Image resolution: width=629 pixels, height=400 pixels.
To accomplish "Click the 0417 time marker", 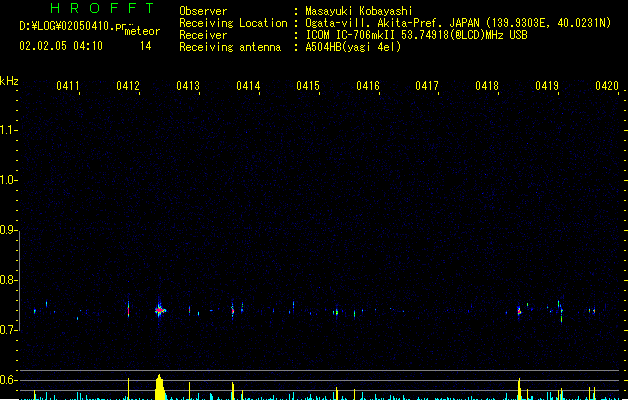I will [427, 86].
